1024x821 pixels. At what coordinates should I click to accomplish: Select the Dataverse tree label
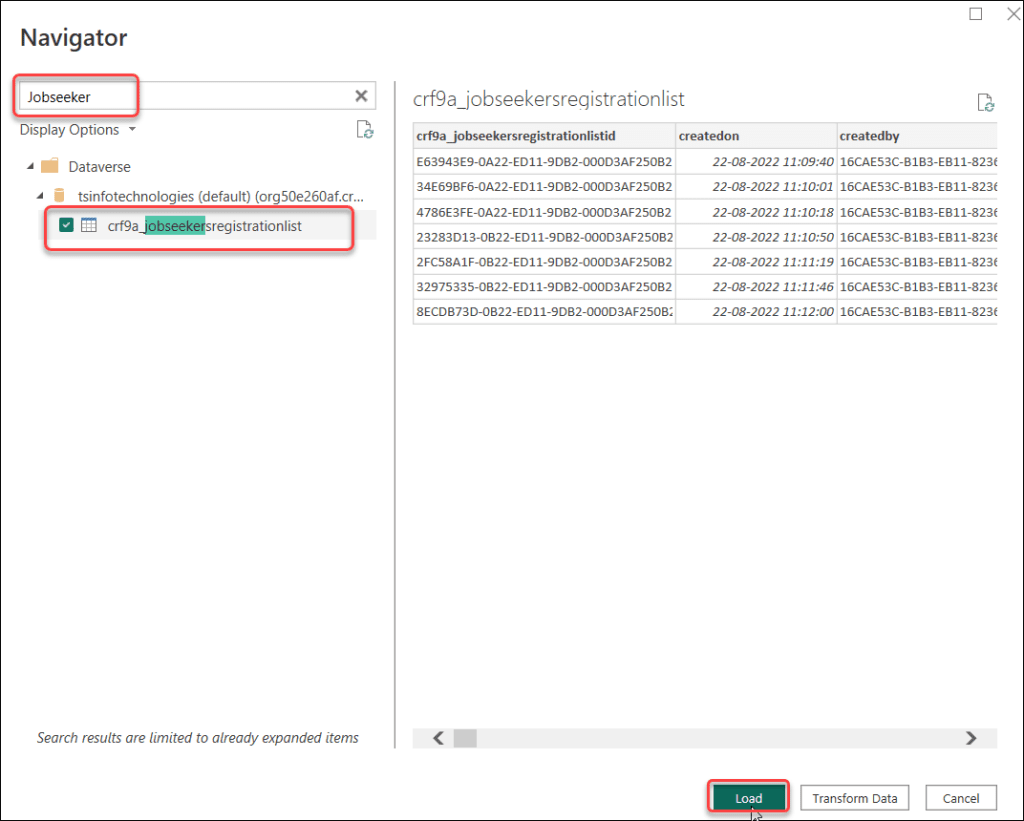99,167
